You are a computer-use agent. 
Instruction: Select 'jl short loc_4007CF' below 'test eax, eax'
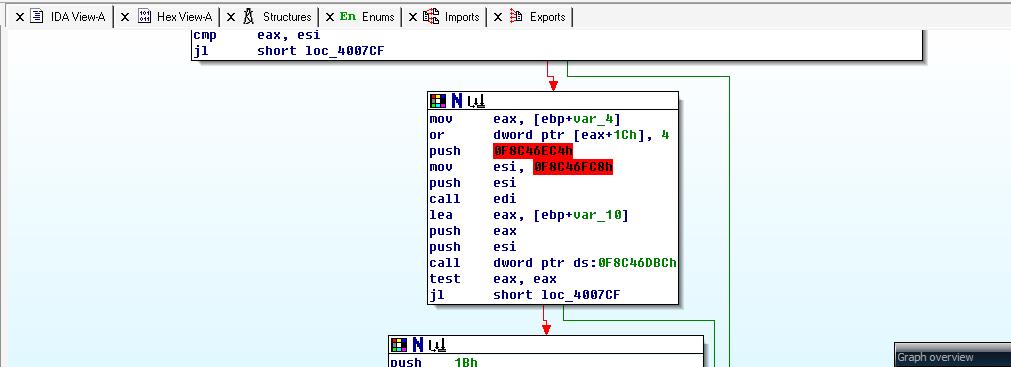click(525, 295)
